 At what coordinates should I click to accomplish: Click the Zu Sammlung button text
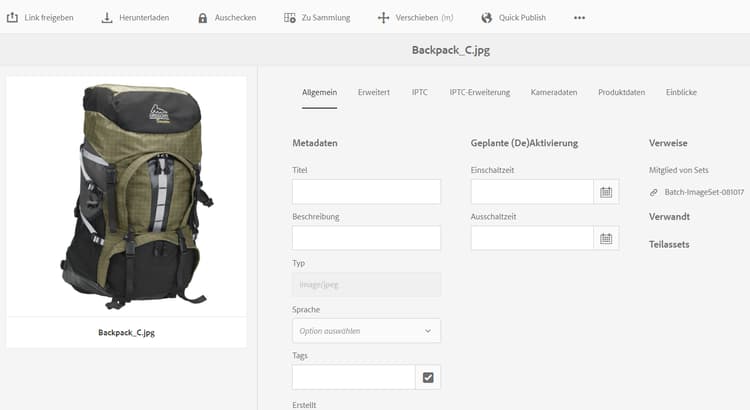[326, 18]
